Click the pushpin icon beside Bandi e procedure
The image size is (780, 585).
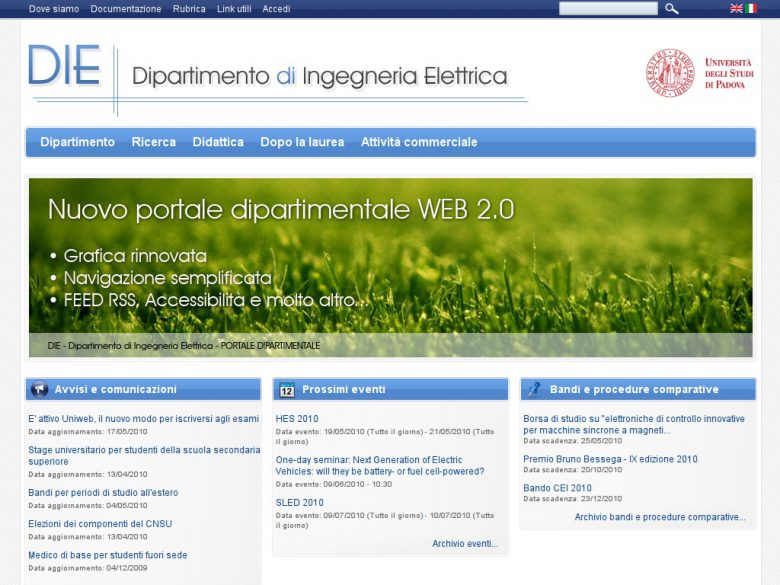[x=535, y=389]
